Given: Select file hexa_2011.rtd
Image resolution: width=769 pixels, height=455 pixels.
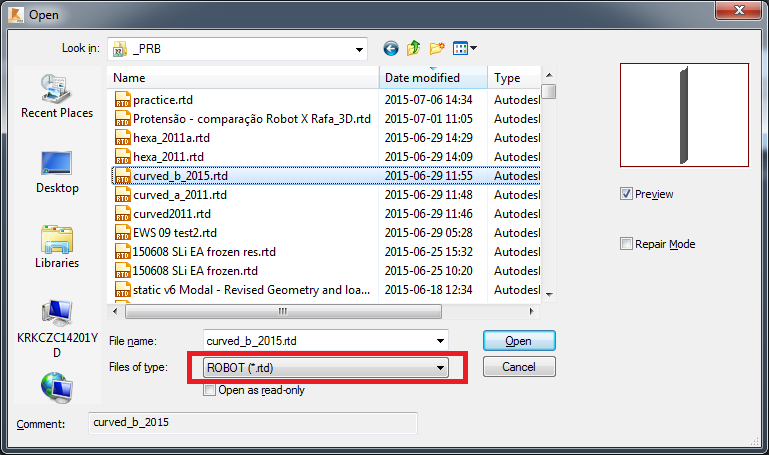Looking at the screenshot, I should point(168,157).
